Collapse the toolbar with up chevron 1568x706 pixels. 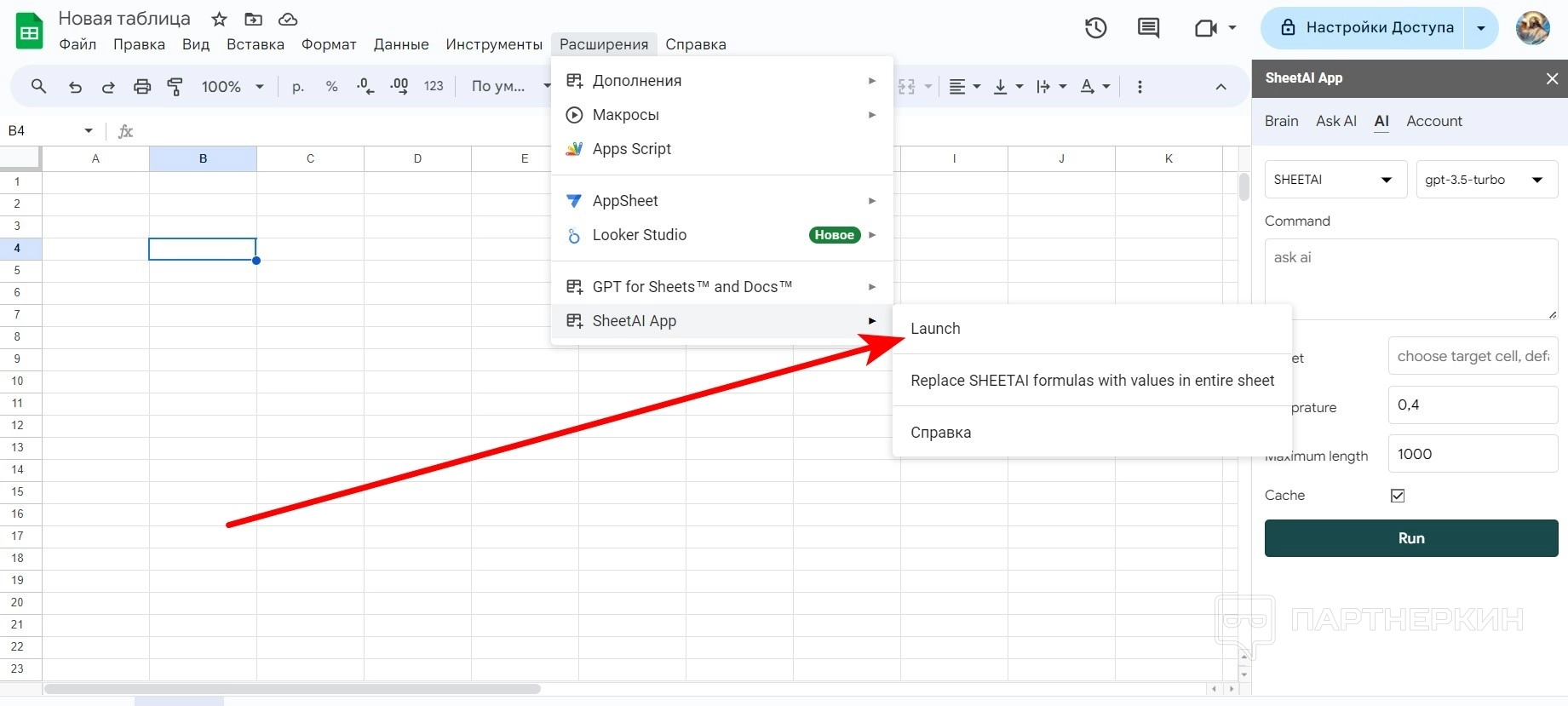click(x=1221, y=87)
